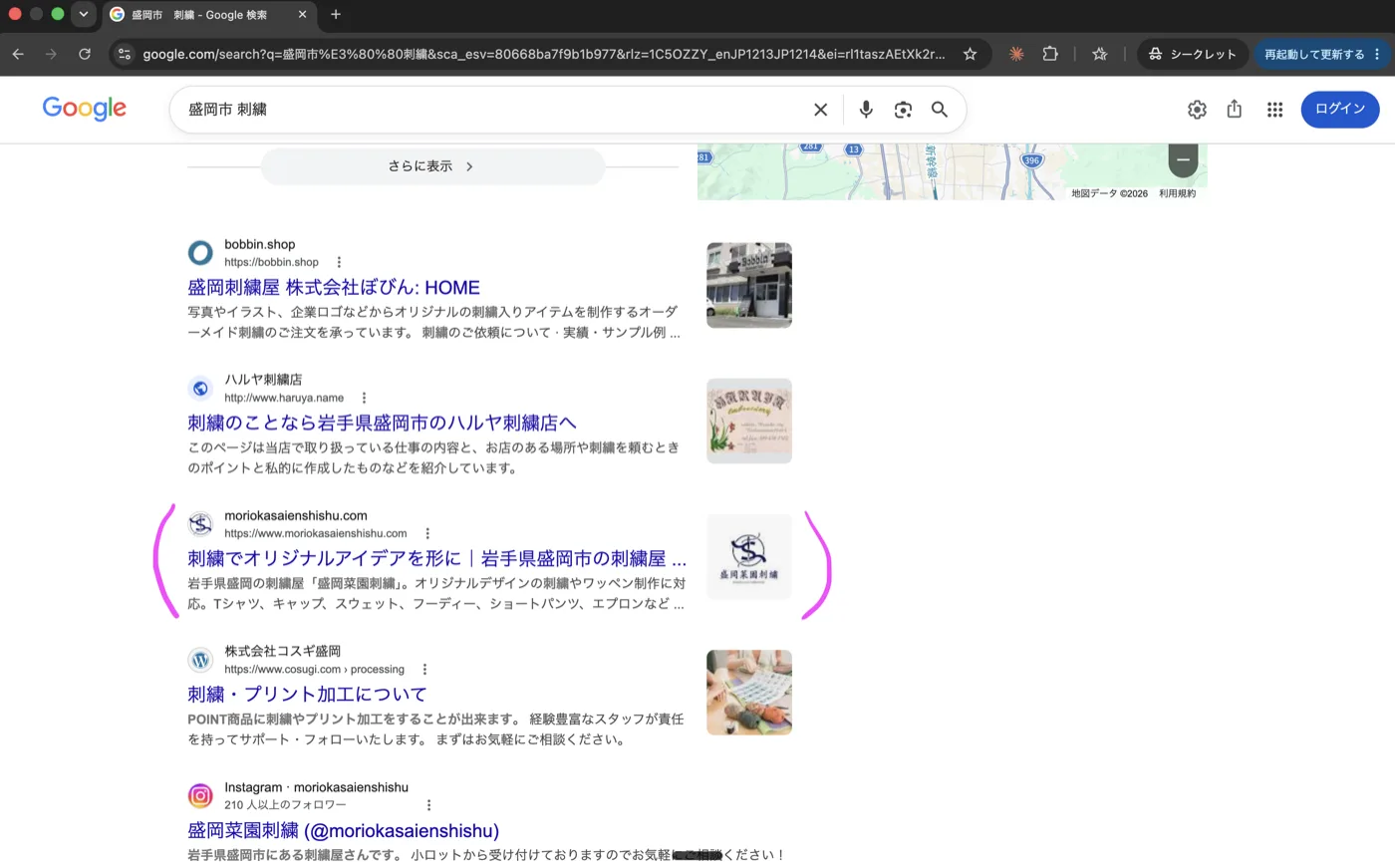Viewport: 1395px width, 868px height.
Task: Open the Google apps grid
Action: 1274,110
